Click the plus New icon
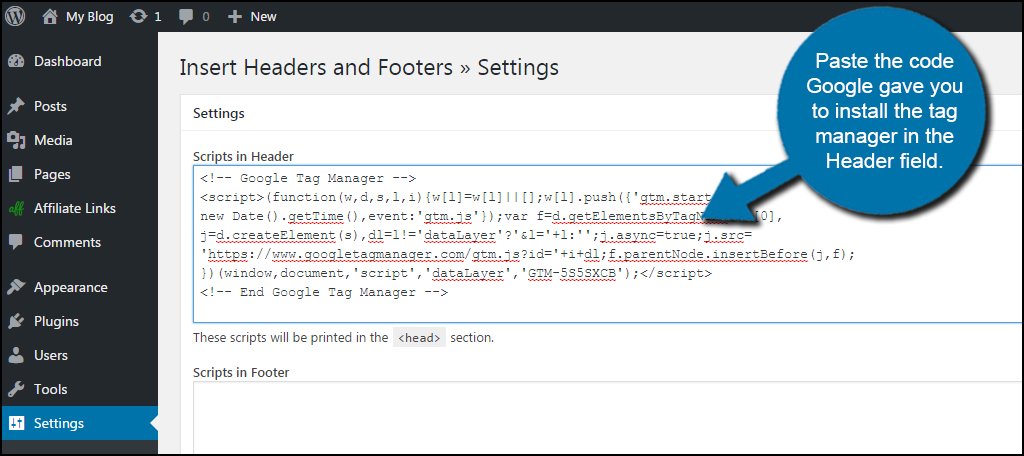Screen dimensions: 1024x456 click(x=234, y=16)
